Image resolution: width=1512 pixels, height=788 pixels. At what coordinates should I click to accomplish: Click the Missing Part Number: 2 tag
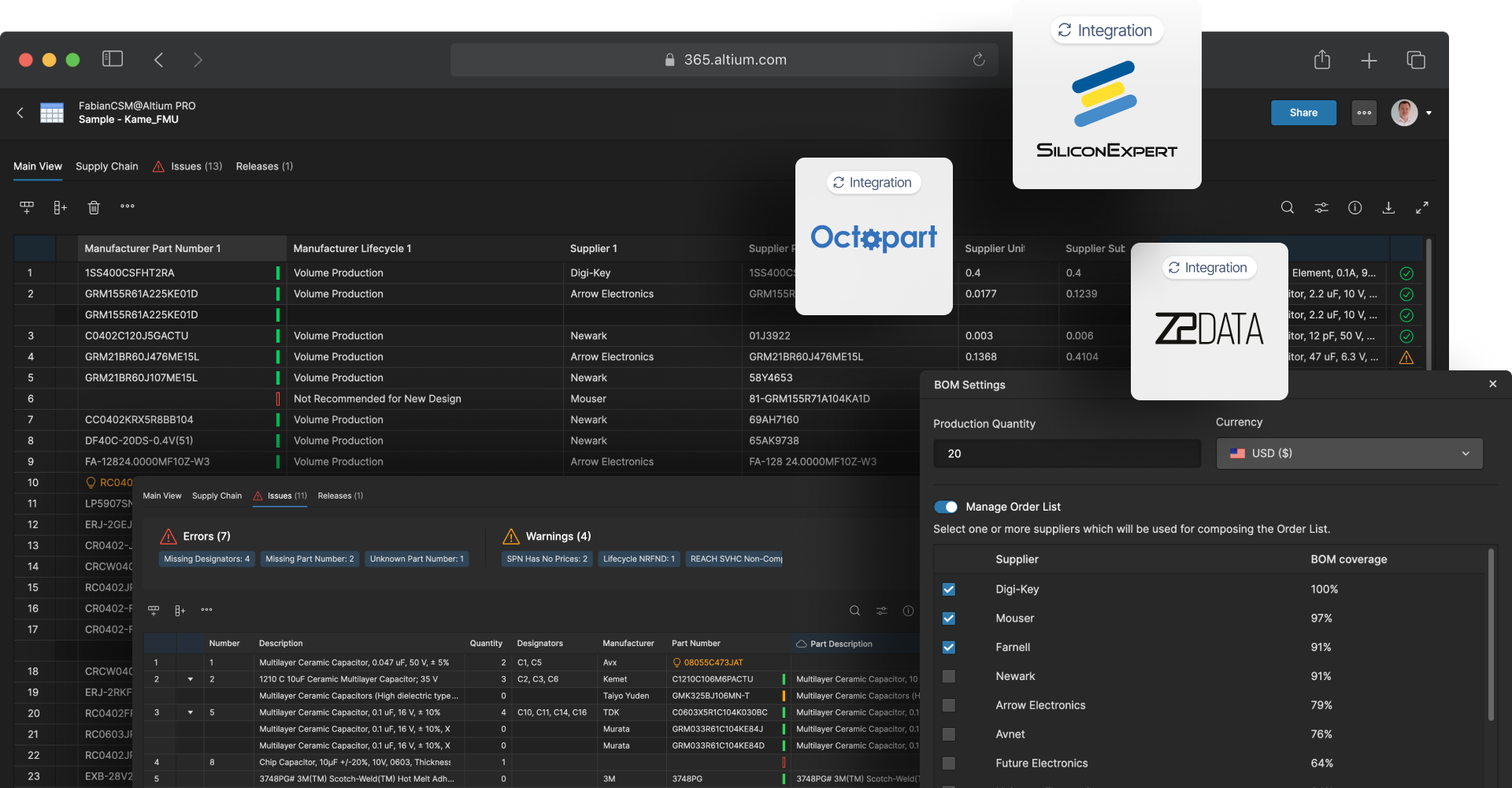tap(309, 559)
